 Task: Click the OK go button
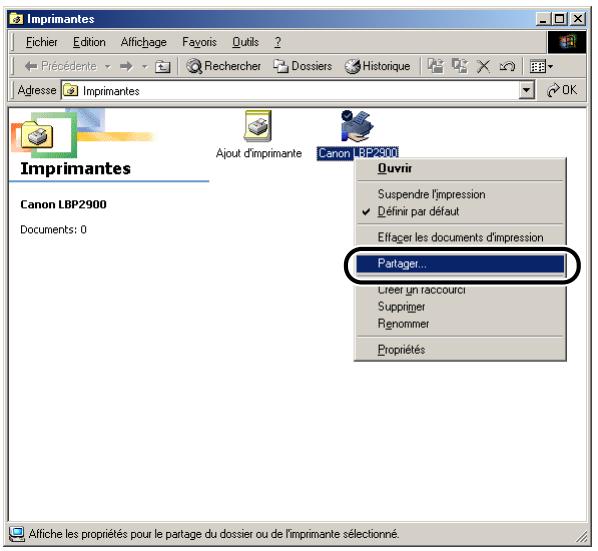pos(562,90)
